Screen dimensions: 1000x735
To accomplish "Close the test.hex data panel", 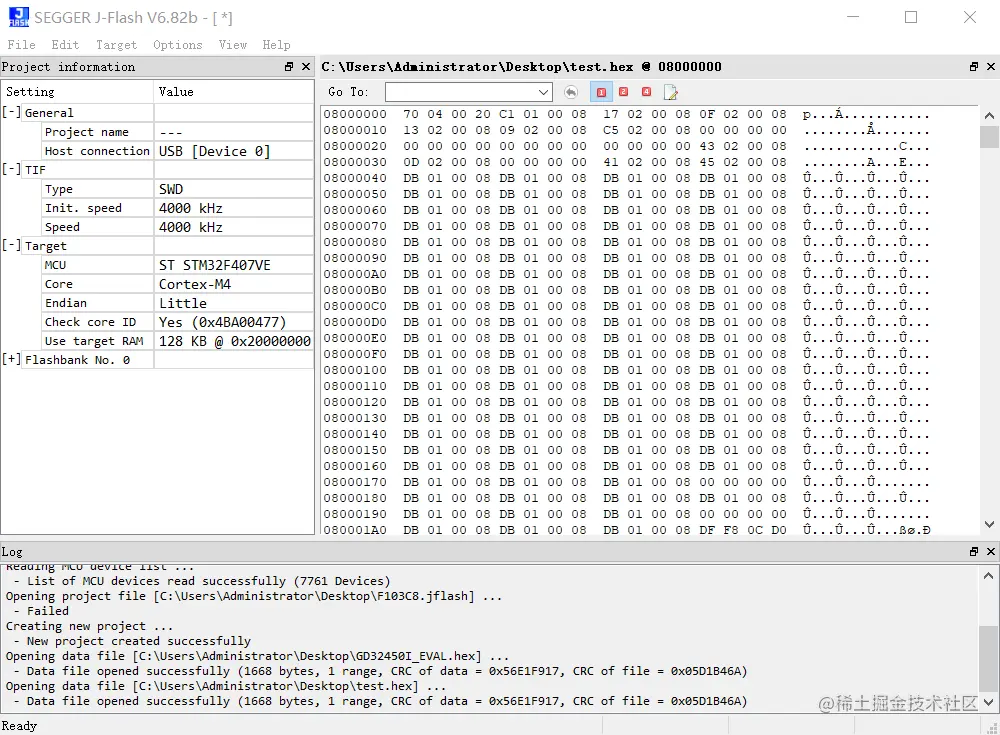I will (x=991, y=66).
